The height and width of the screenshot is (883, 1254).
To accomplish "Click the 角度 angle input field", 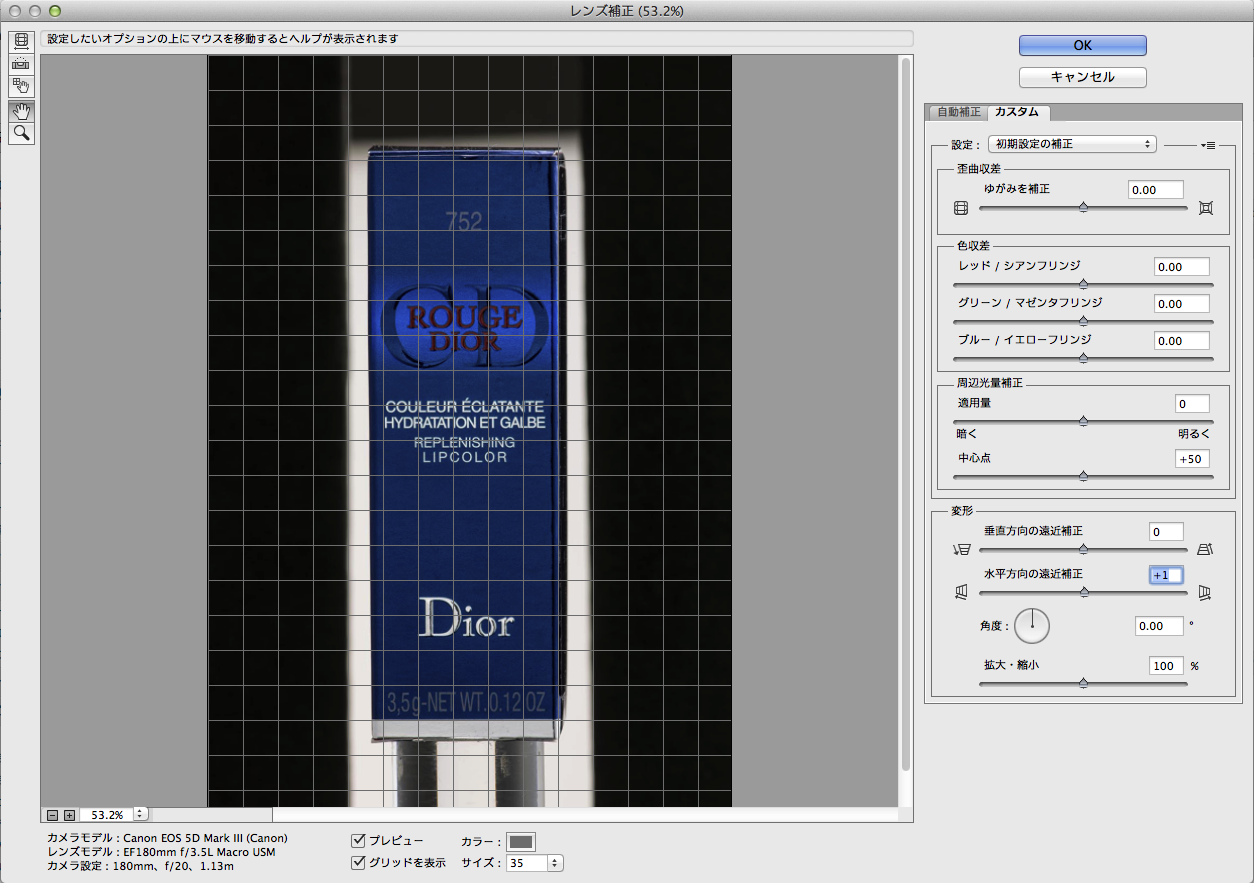I will (1159, 626).
